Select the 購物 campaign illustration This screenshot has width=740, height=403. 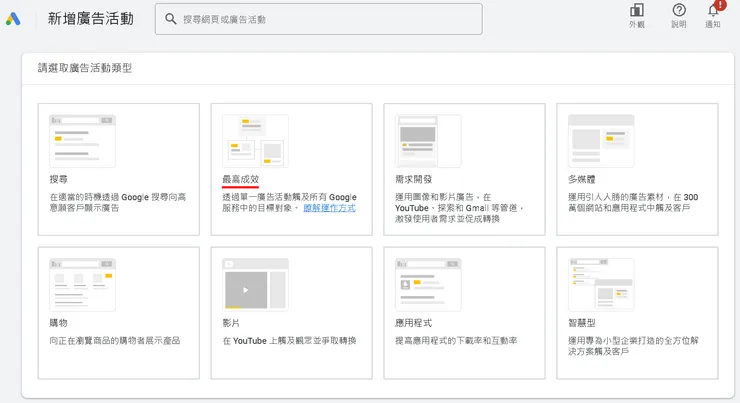point(83,285)
